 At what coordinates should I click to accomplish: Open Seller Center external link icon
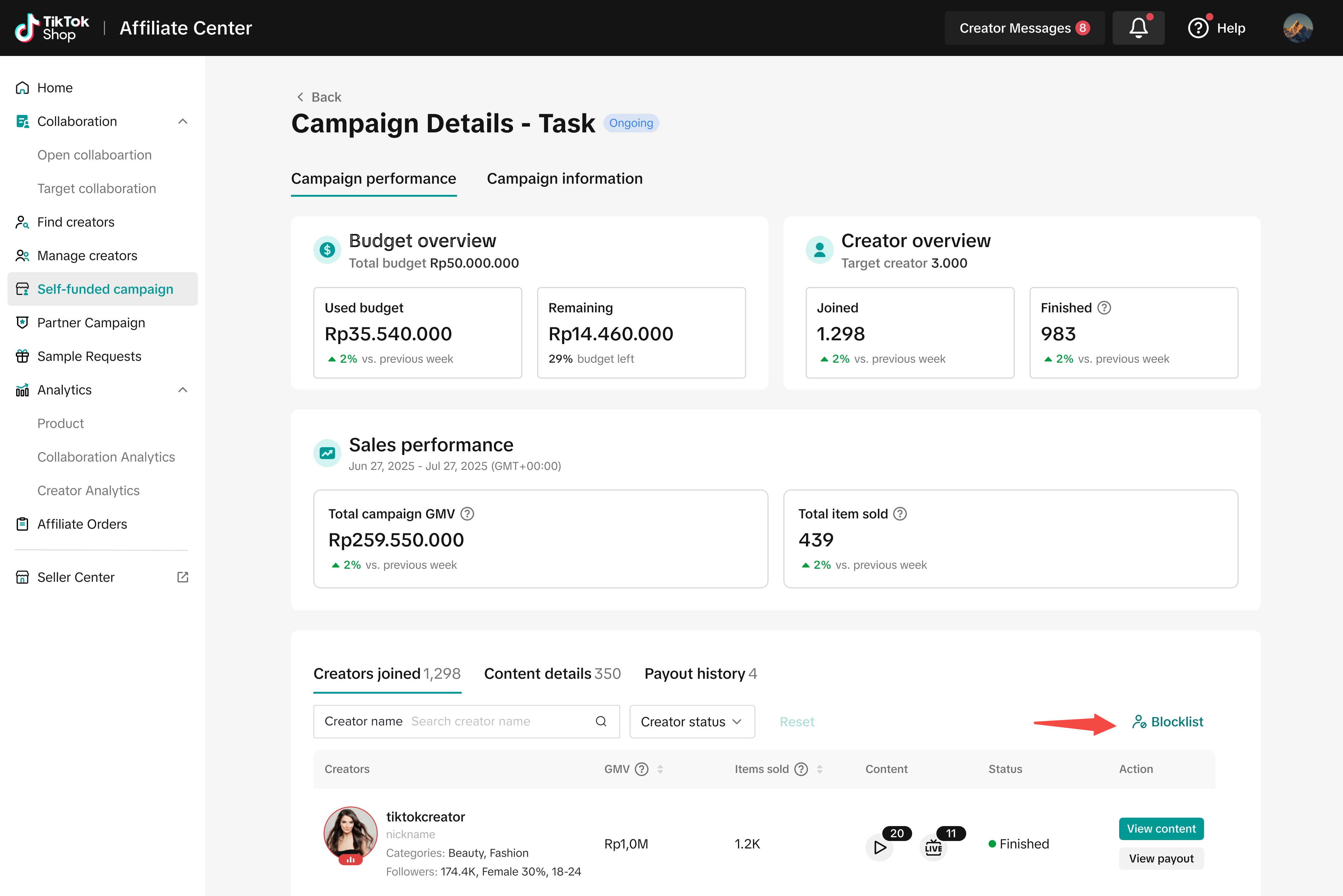183,577
